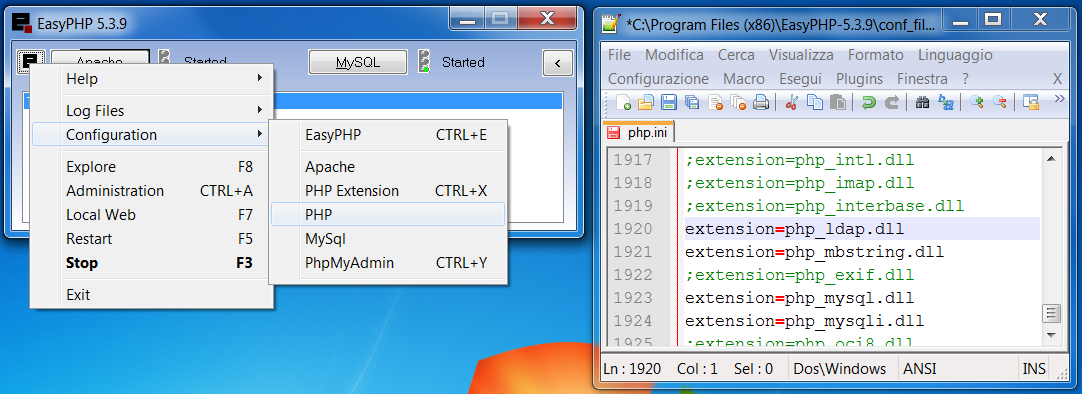This screenshot has height=394, width=1082.
Task: Open the Cerca menu
Action: coord(736,55)
